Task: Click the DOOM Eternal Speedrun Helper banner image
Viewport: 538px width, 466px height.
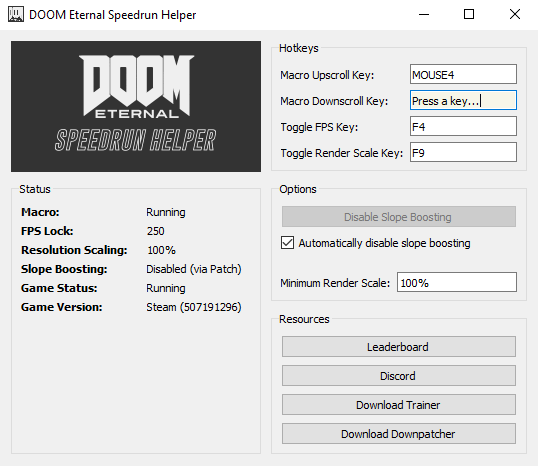Action: coord(136,106)
